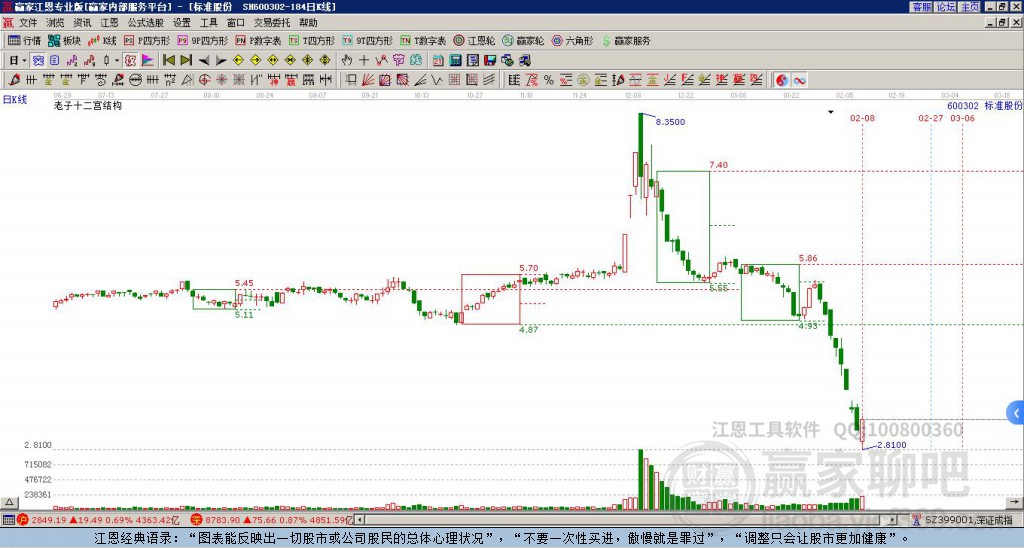Click the 2.8100 low price label
Image resolution: width=1024 pixels, height=548 pixels.
pos(891,445)
